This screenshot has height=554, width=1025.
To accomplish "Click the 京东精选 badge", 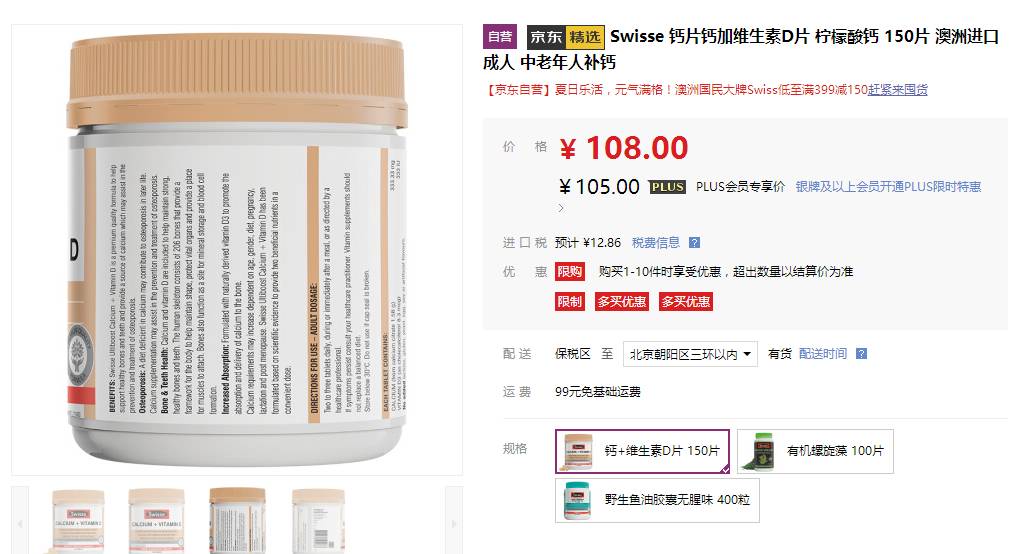I will 565,37.
